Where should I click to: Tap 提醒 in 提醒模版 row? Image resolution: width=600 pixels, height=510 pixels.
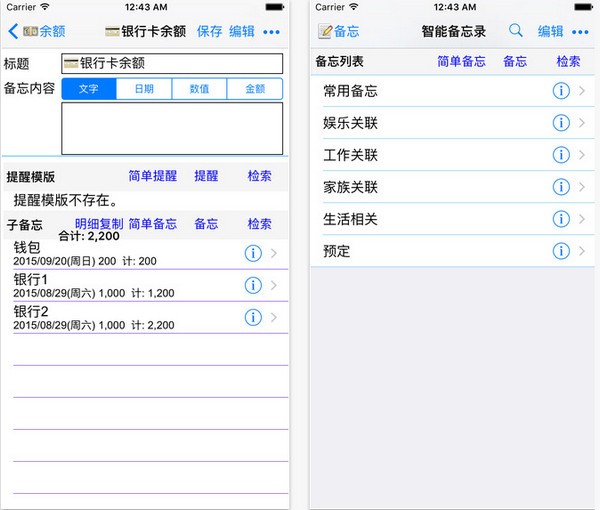(x=206, y=176)
